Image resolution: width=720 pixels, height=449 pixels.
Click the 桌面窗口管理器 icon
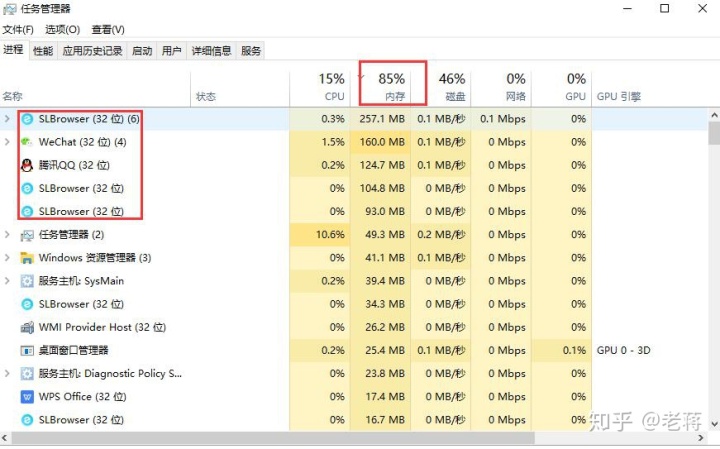(27, 351)
